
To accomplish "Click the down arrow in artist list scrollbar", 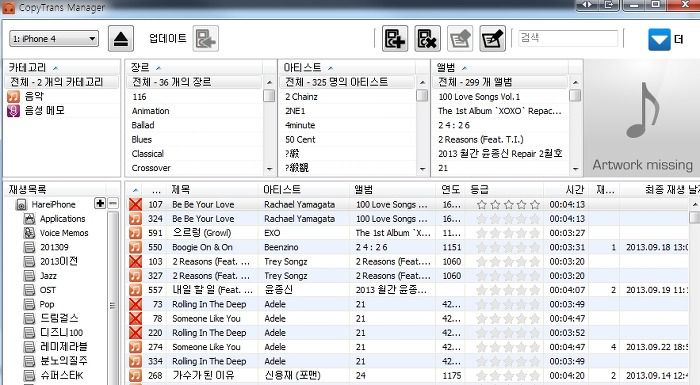I will pos(422,169).
